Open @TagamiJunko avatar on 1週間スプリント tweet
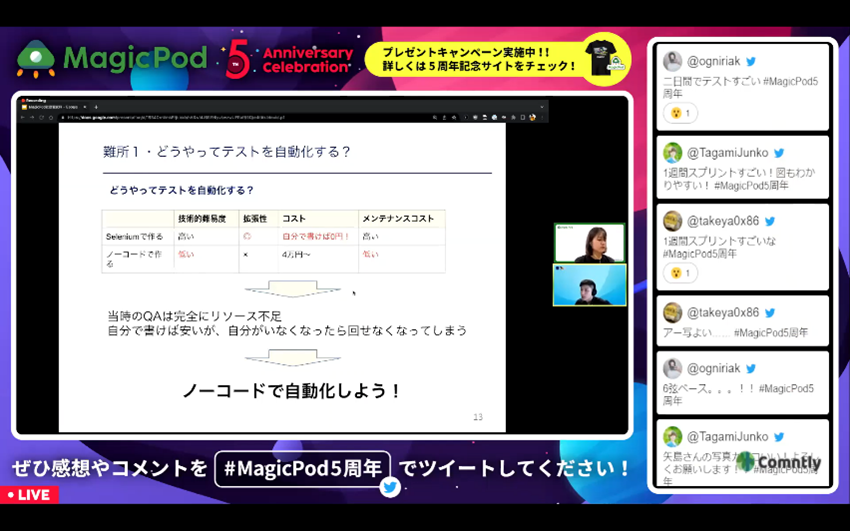Image resolution: width=850 pixels, height=531 pixels. pyautogui.click(x=673, y=153)
